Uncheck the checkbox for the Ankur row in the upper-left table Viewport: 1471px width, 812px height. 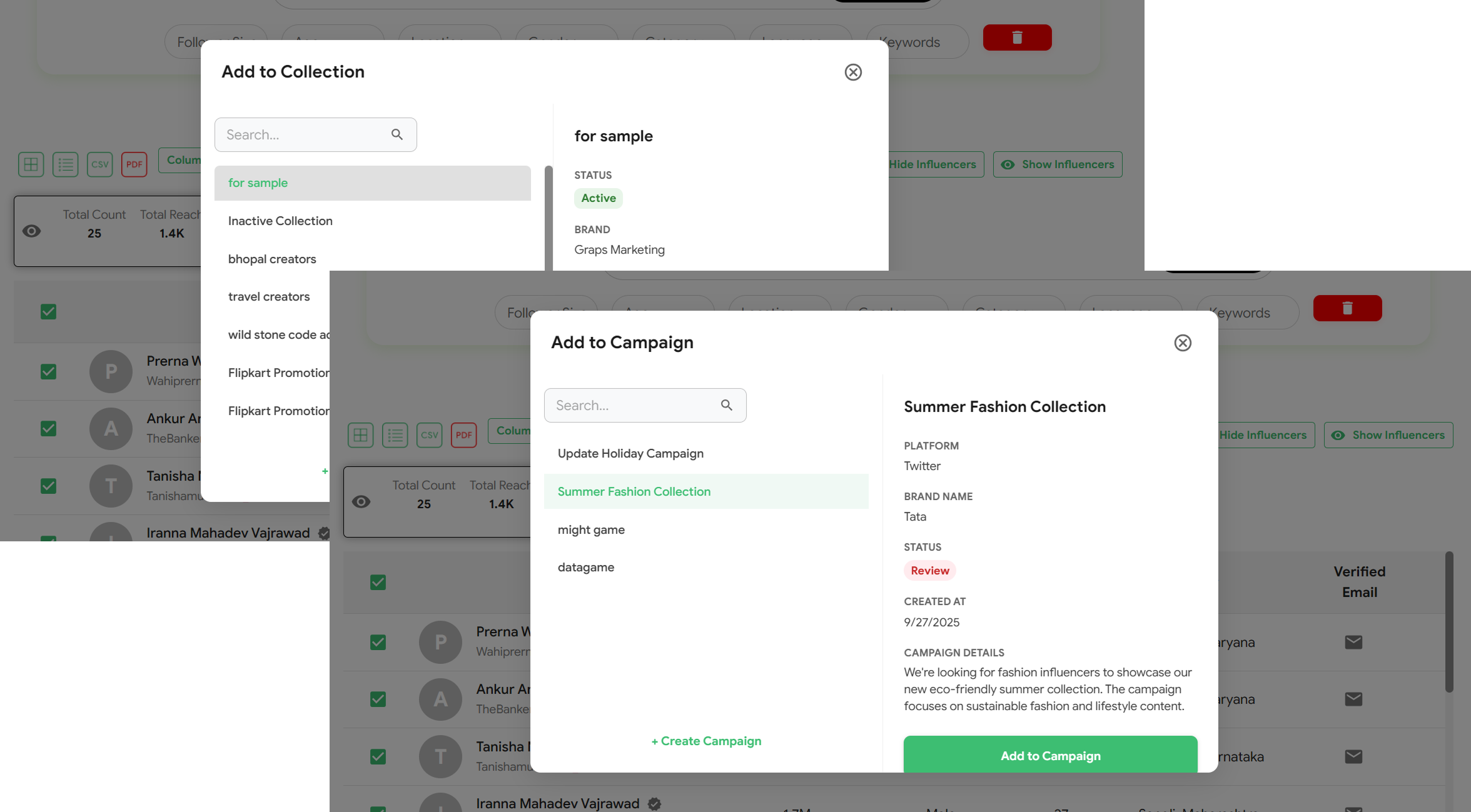[x=48, y=429]
